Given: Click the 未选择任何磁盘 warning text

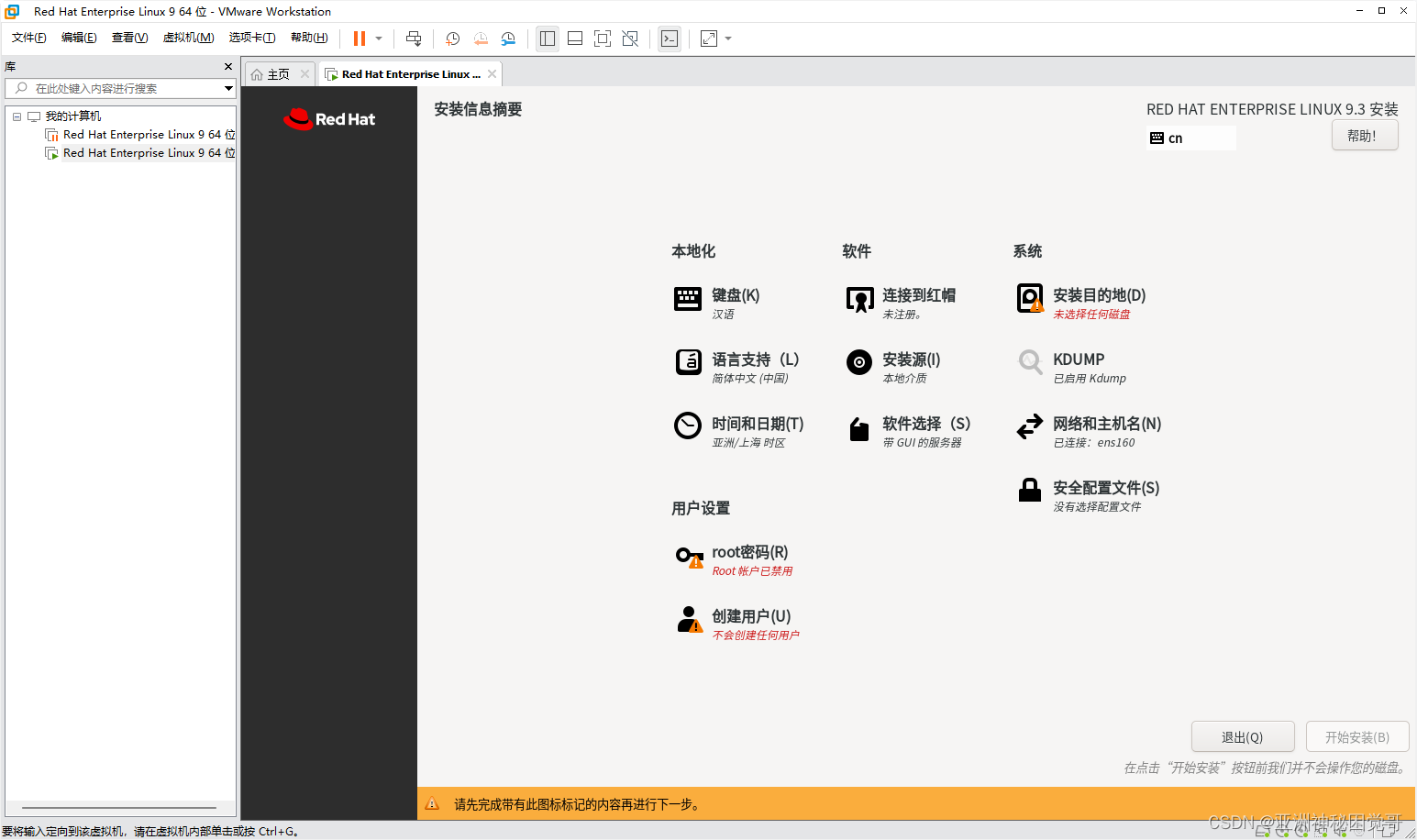Looking at the screenshot, I should tap(1091, 314).
